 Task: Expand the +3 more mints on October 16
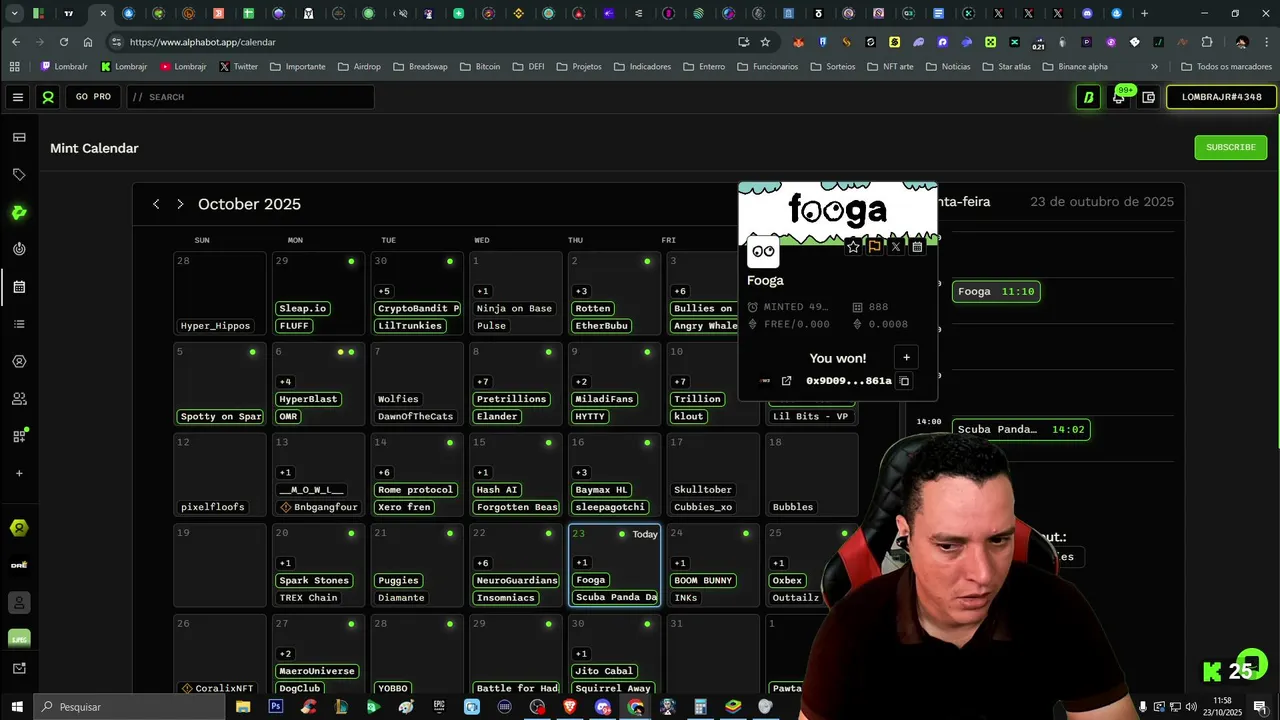581,473
